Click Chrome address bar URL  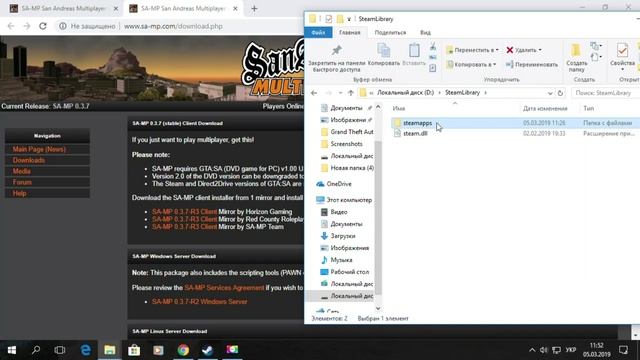point(173,26)
